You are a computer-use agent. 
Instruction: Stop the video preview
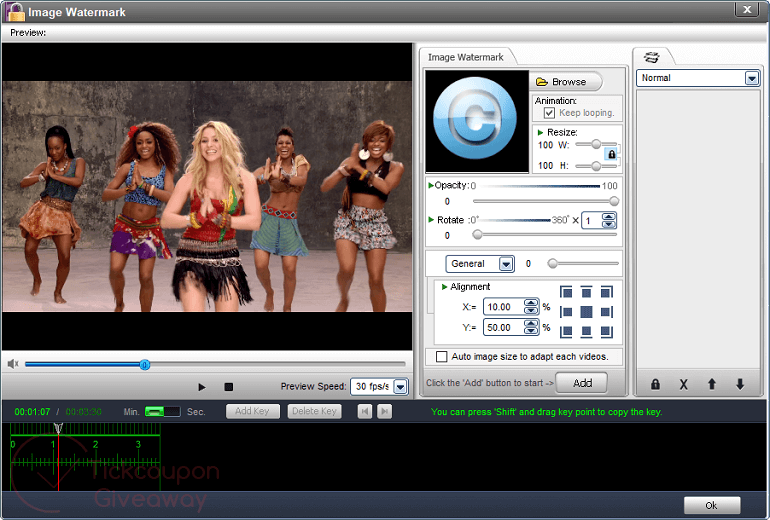[228, 387]
